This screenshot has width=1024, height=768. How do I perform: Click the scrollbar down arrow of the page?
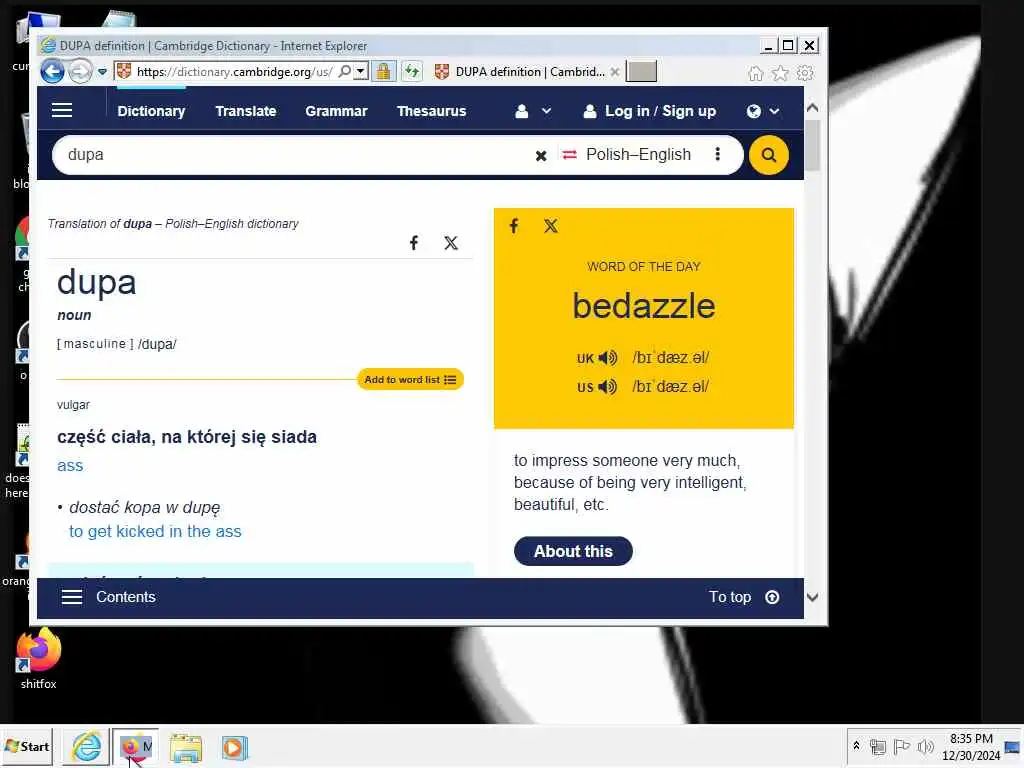coord(812,597)
